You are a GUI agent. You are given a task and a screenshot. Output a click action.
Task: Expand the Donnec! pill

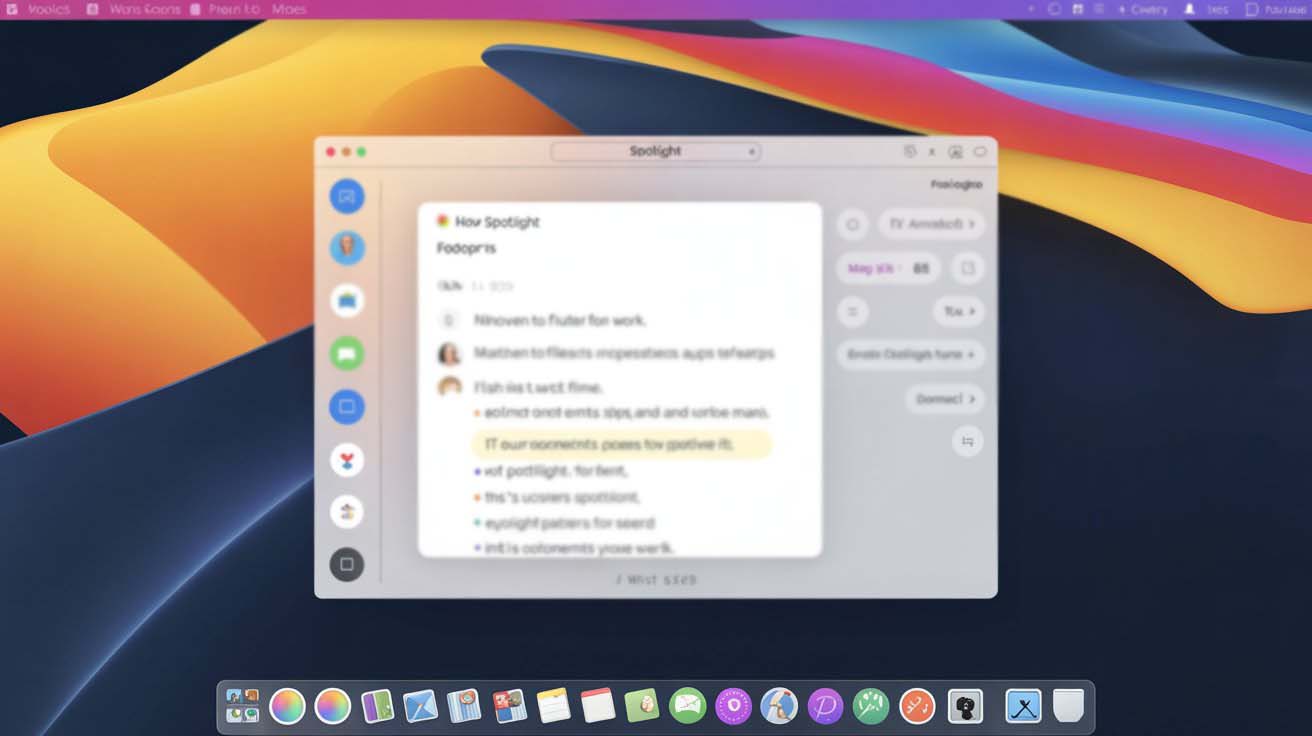point(945,399)
